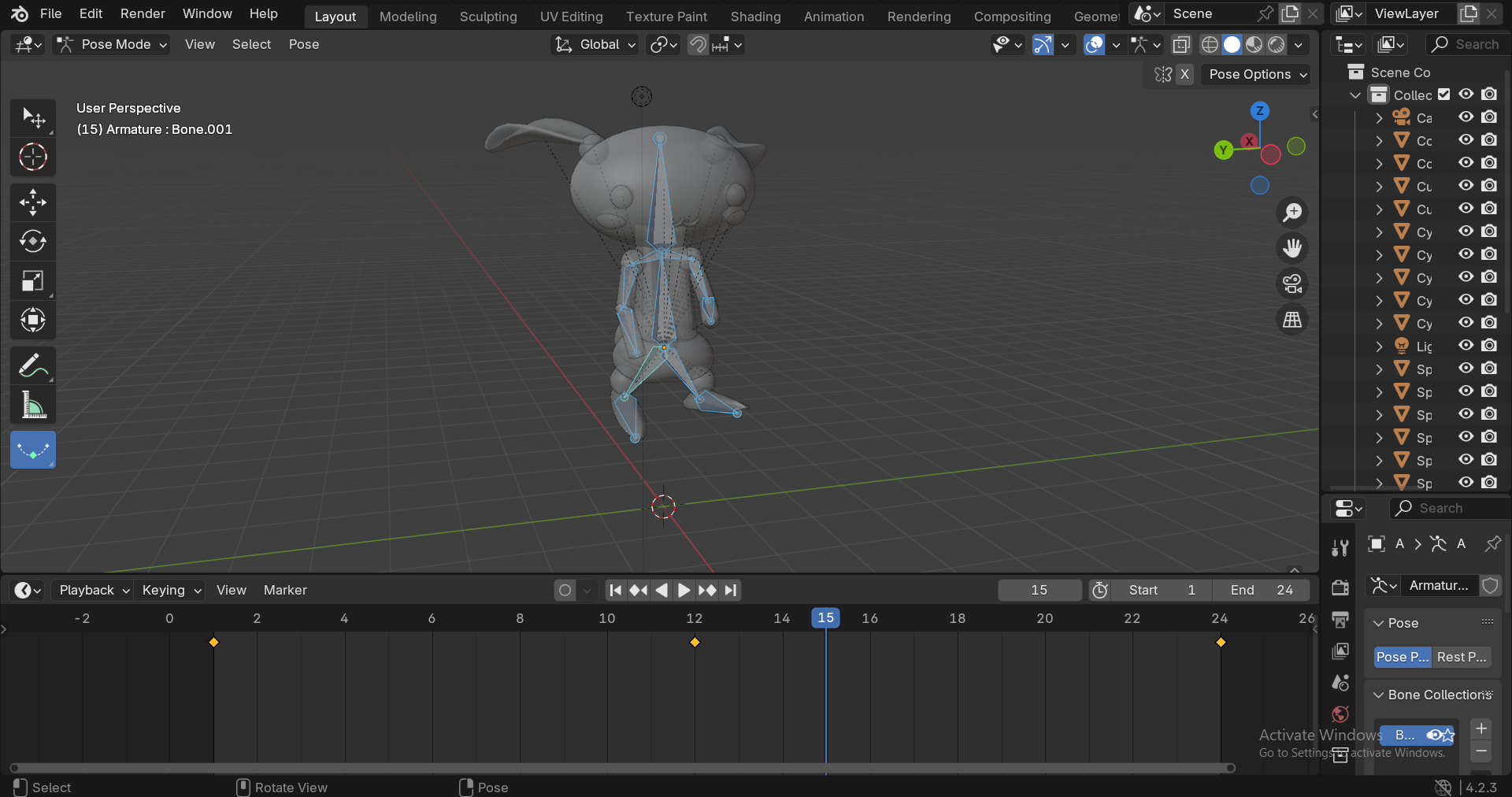Viewport: 1512px width, 797px height.
Task: Switch to the Sculpting workspace tab
Action: 488,17
